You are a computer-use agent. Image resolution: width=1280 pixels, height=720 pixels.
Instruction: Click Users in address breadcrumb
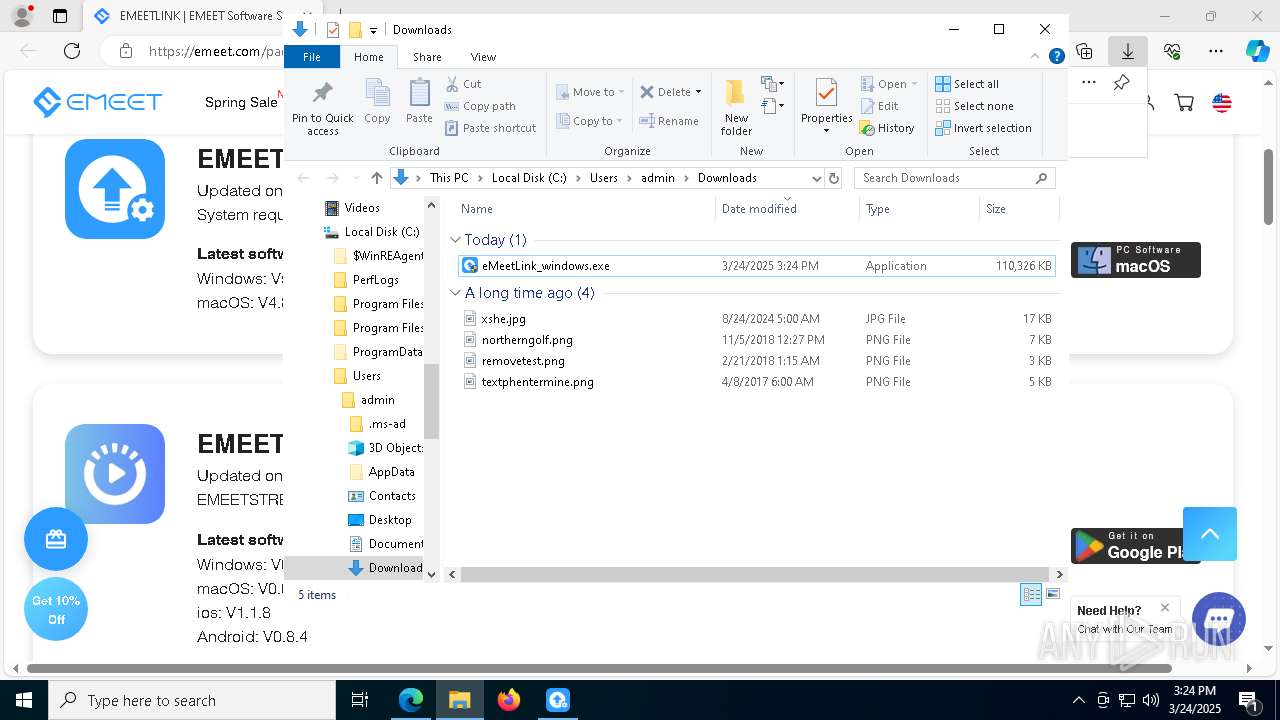coord(603,178)
